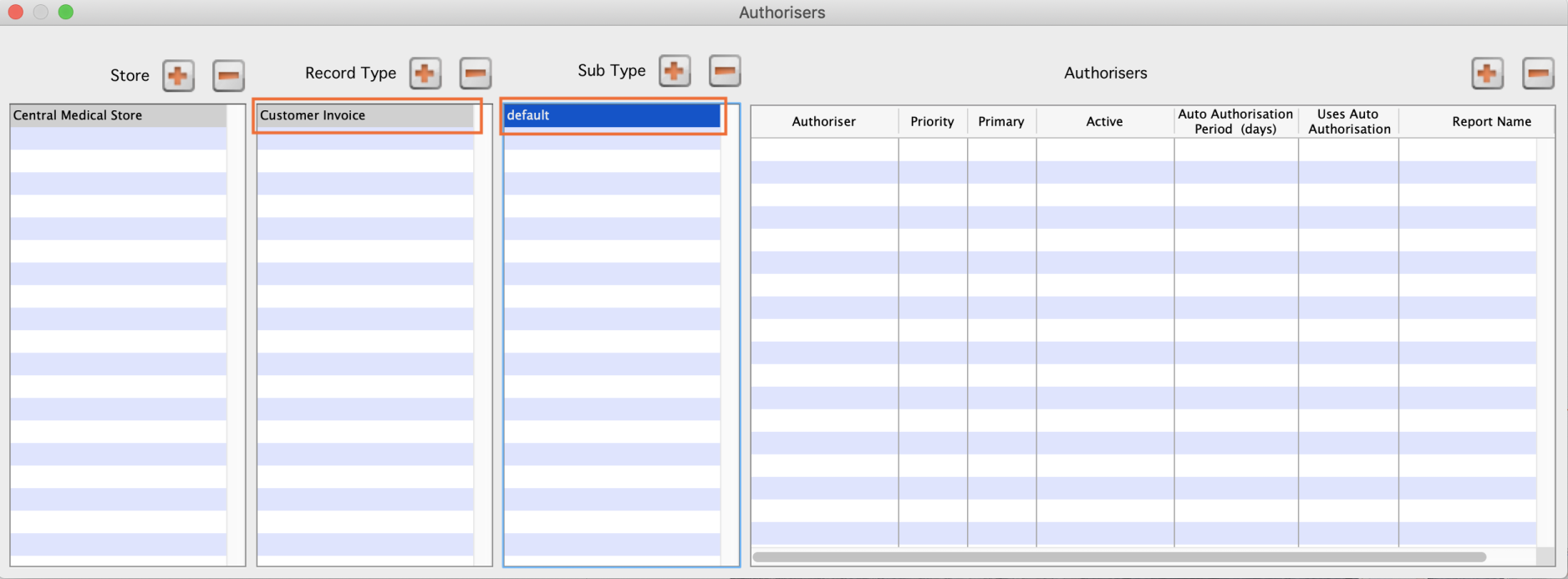Select the default sub type row
Screen dimensions: 1568x579
pyautogui.click(x=612, y=115)
